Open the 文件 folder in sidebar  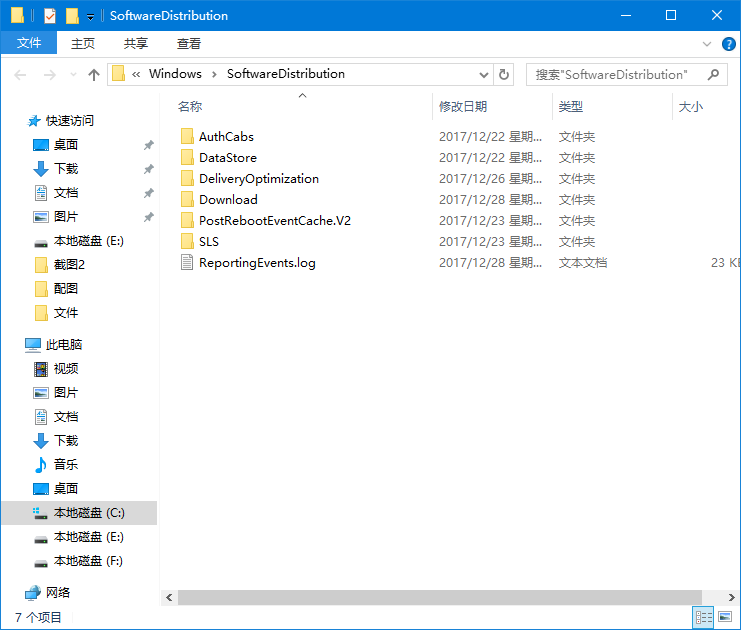66,313
